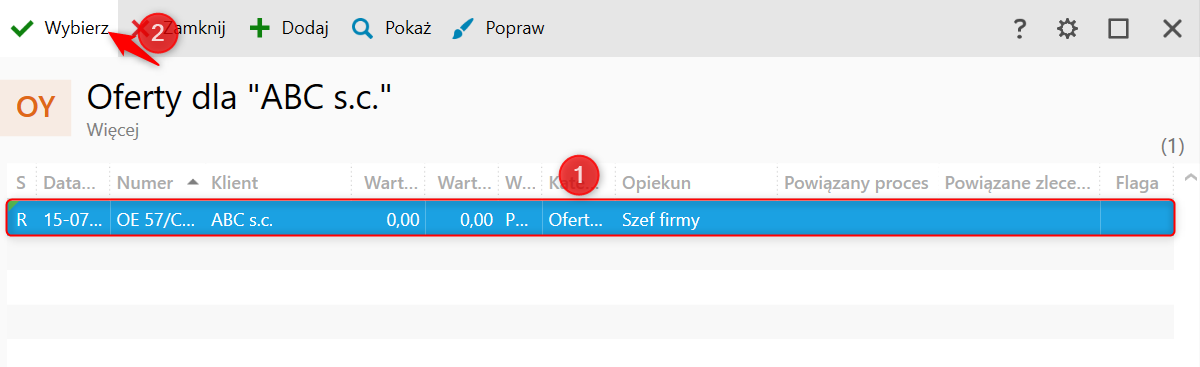Click the green plus Dodaj icon
1200x367 pixels.
tap(259, 28)
